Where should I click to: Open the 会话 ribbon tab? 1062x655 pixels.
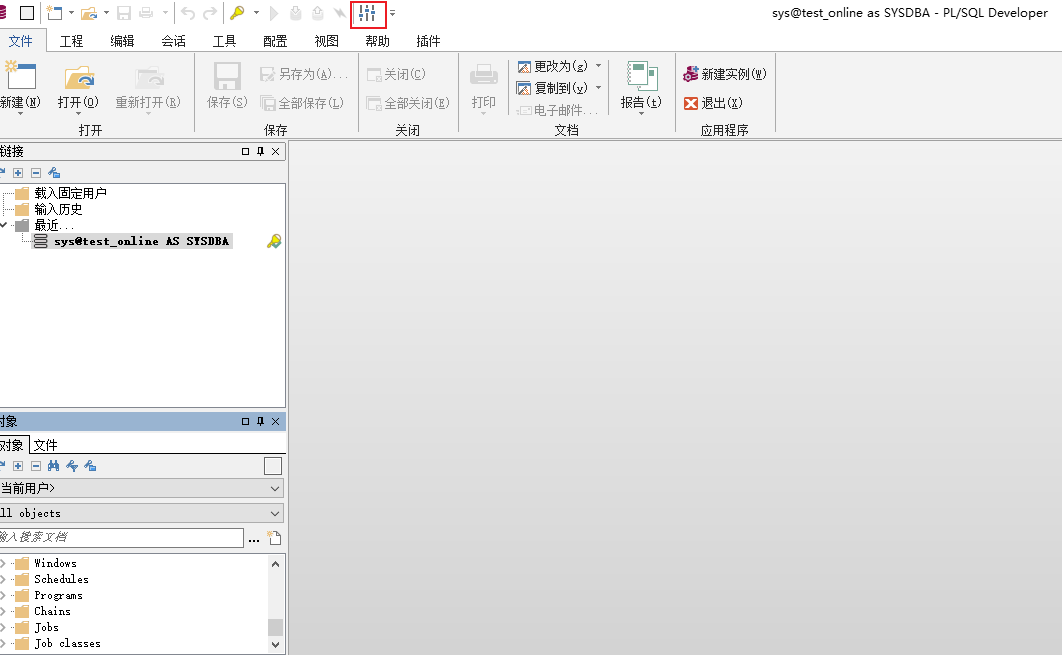pyautogui.click(x=173, y=41)
